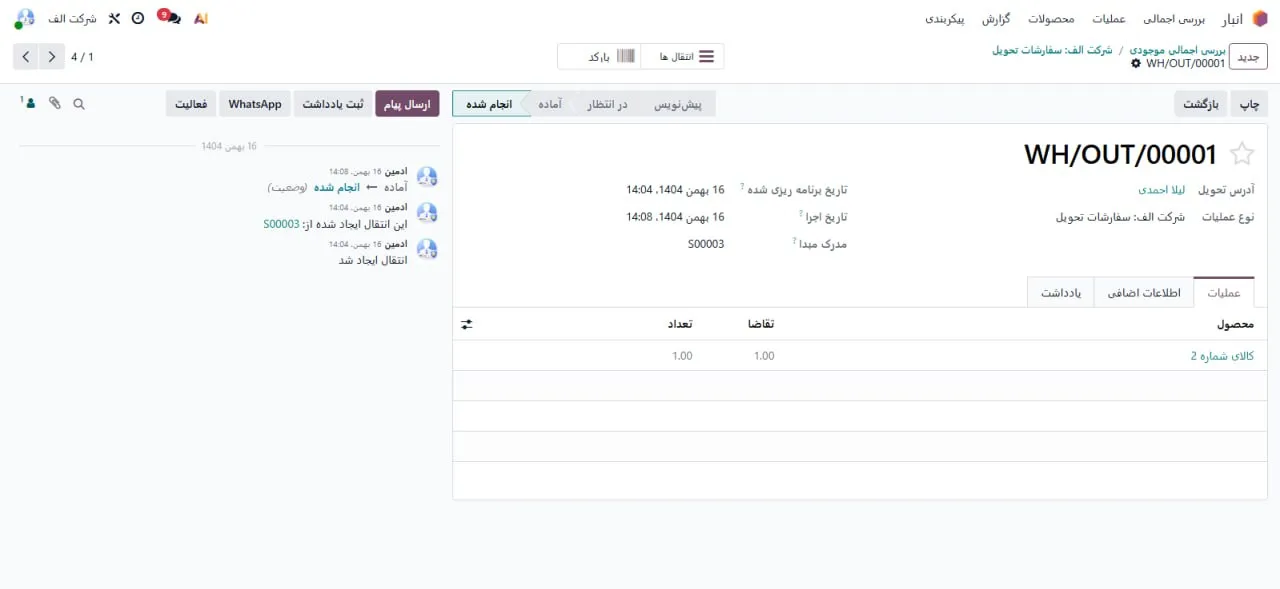
Task: Open the conversations icon with badge 9
Action: click(x=170, y=17)
